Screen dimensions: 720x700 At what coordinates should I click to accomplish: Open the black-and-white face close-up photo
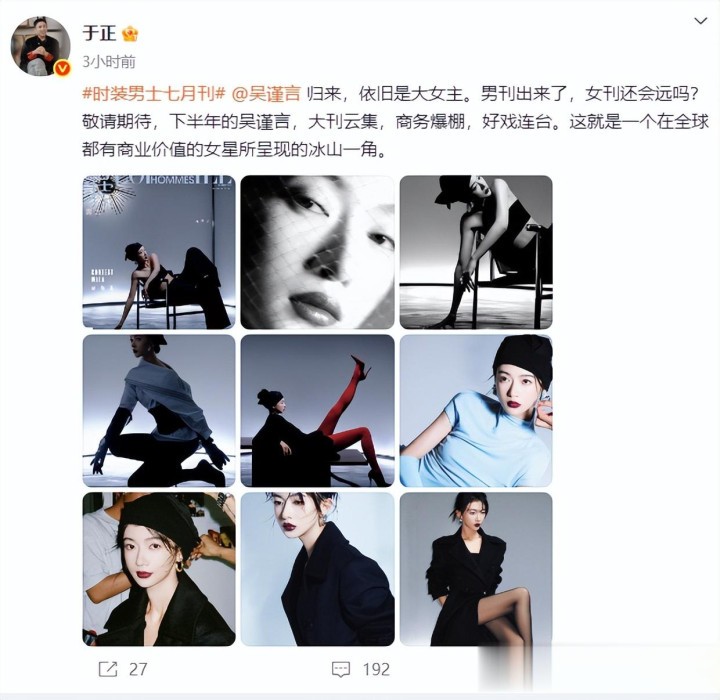[x=317, y=252]
